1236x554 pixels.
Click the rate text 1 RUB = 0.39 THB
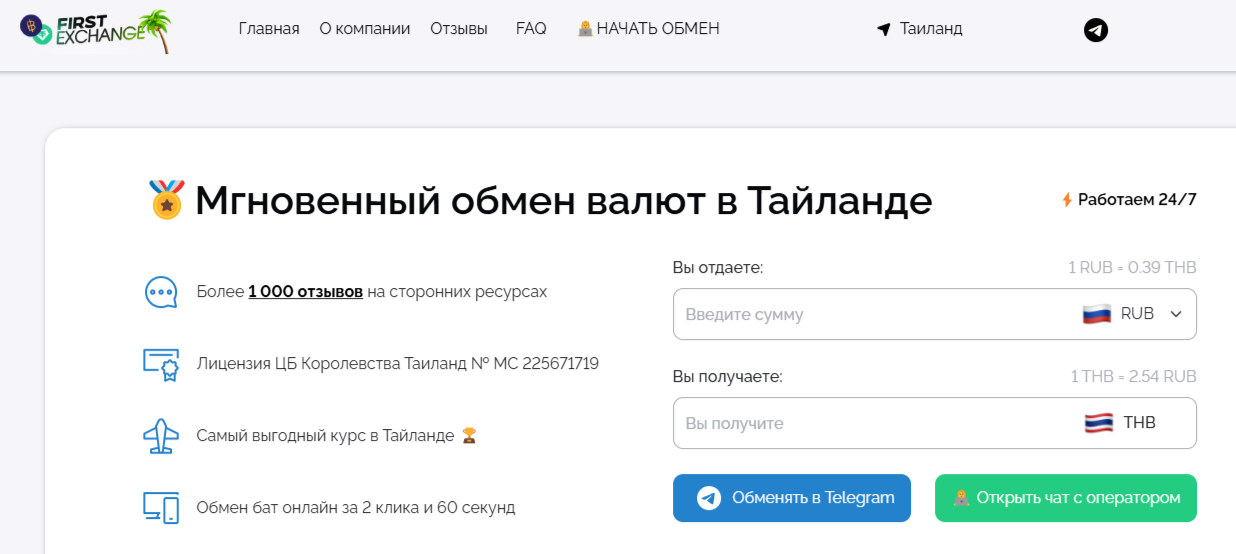(1132, 268)
